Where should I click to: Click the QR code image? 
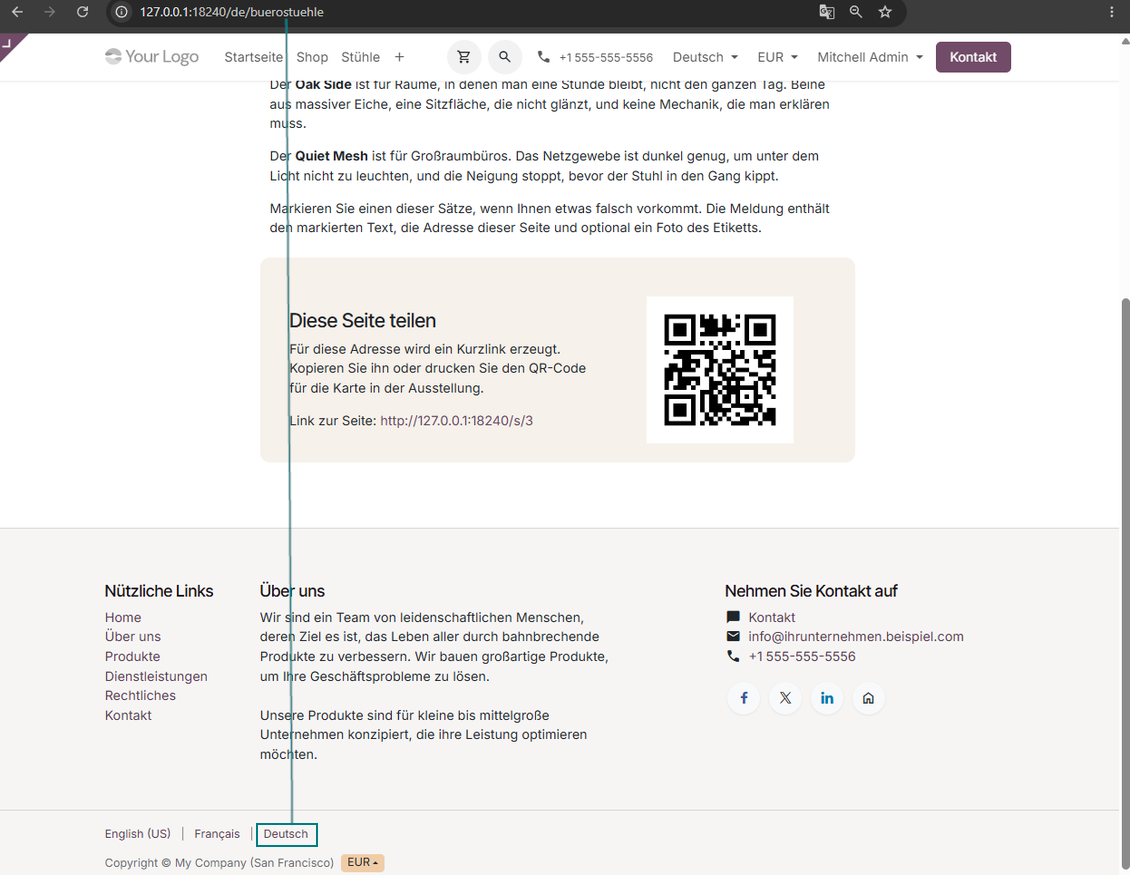(720, 370)
